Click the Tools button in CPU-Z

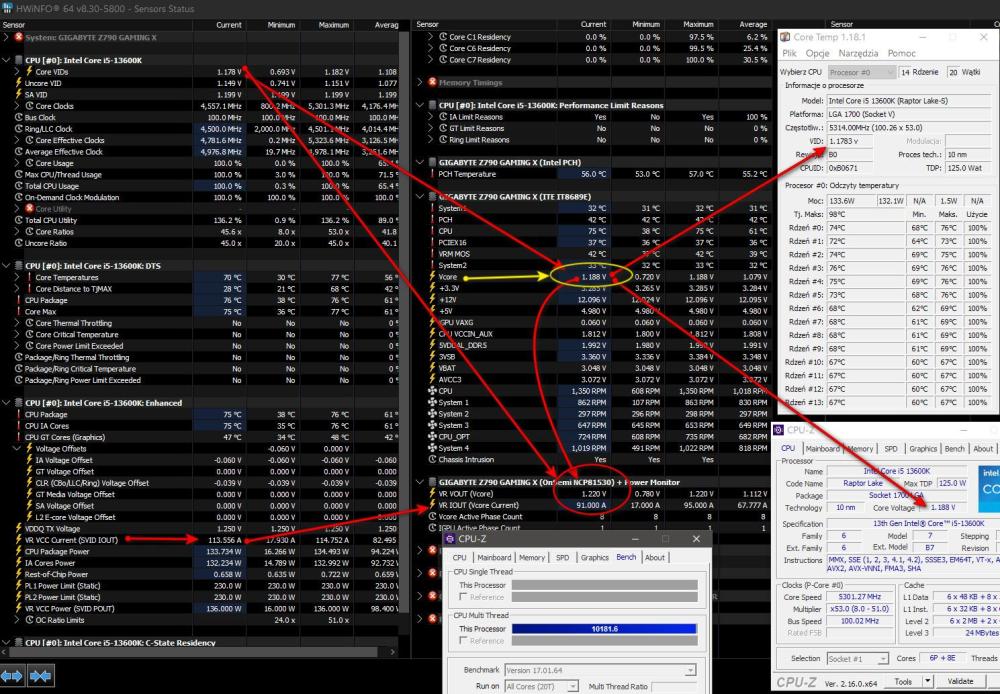pos(902,681)
